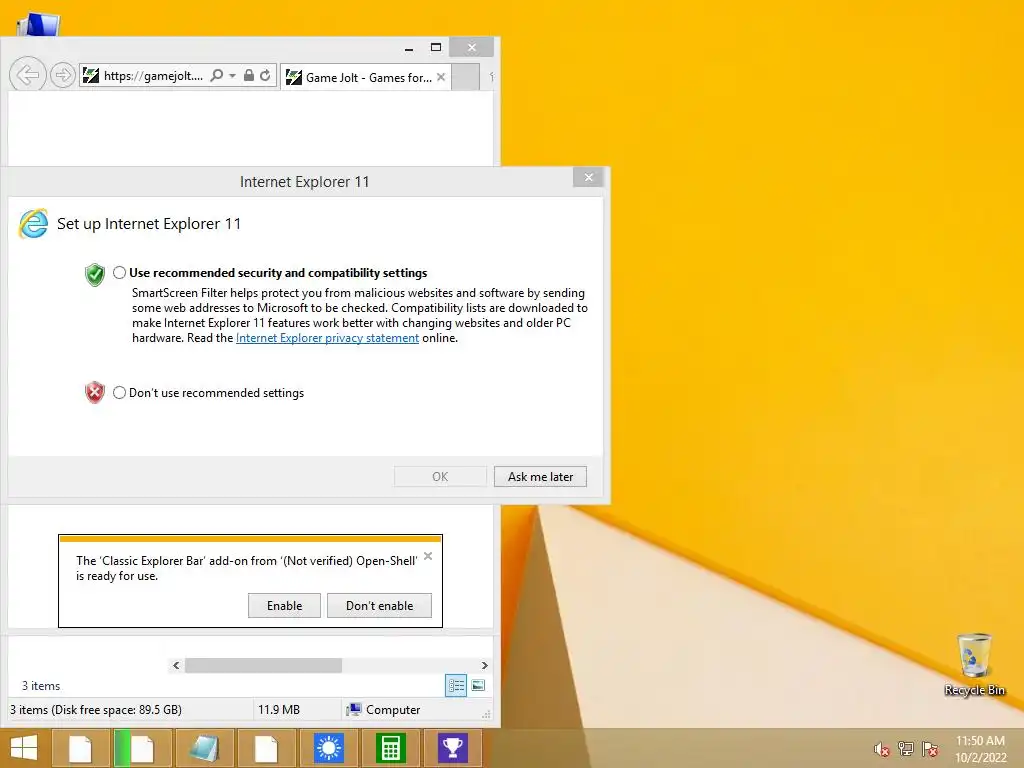Open the blue sun weather taskbar app
1024x768 pixels.
tap(328, 748)
